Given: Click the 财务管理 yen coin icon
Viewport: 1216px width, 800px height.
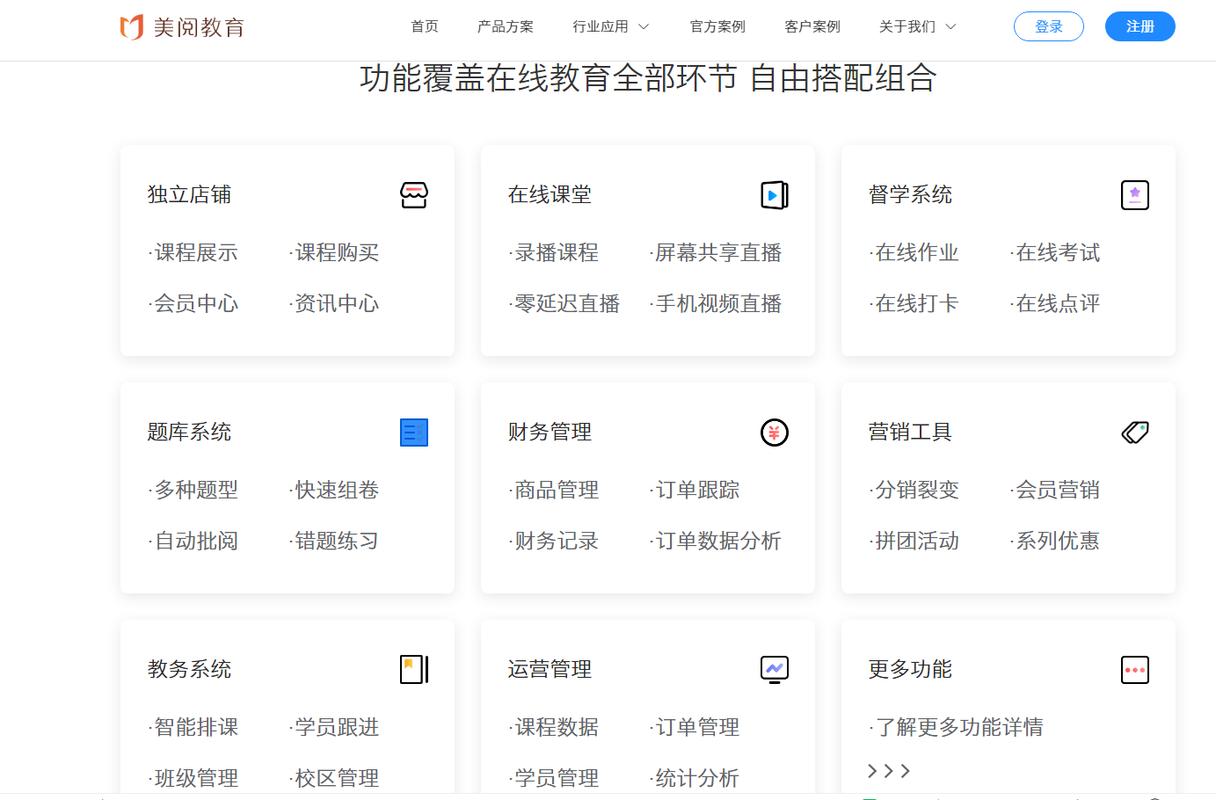Looking at the screenshot, I should 774,432.
